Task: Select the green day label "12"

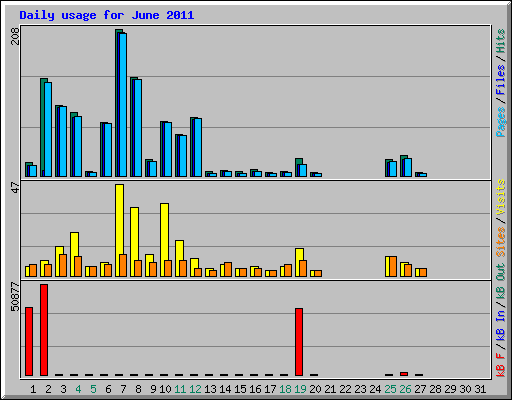Action: tap(195, 389)
